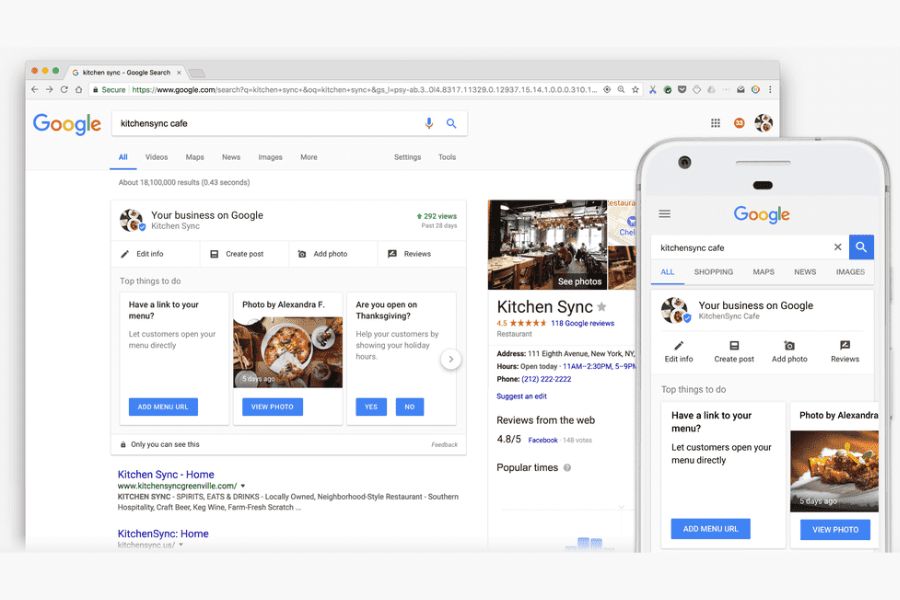Open Chrome's three-dot menu
This screenshot has height=600, width=900.
(770, 90)
